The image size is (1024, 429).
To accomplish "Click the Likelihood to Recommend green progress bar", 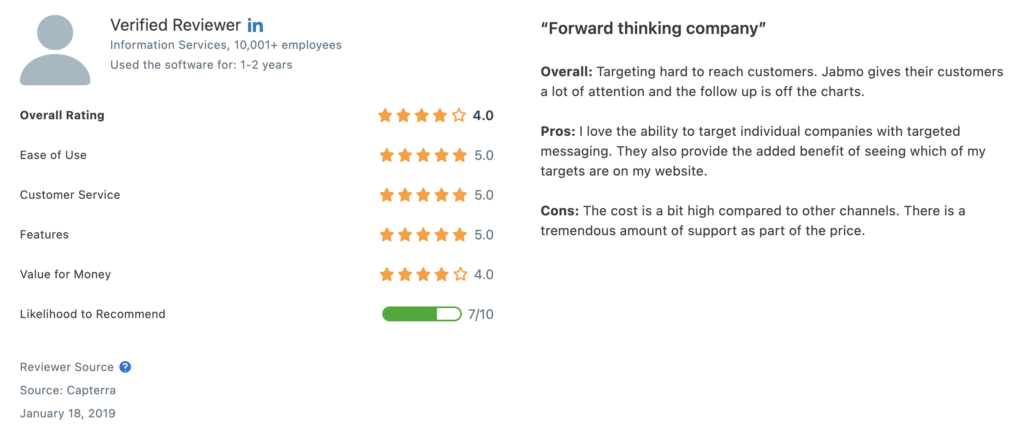I will pyautogui.click(x=422, y=314).
